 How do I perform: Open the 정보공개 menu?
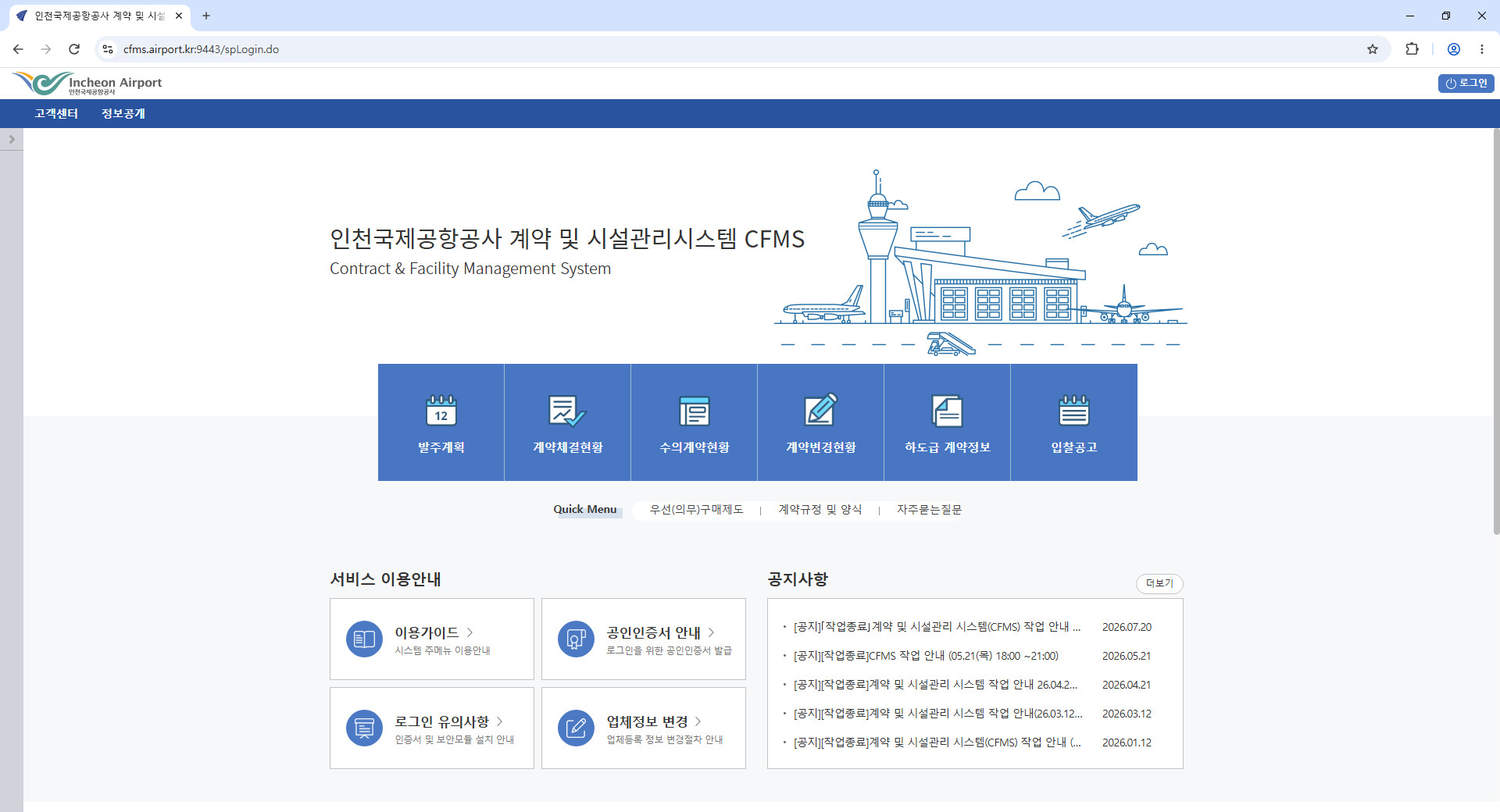coord(123,114)
